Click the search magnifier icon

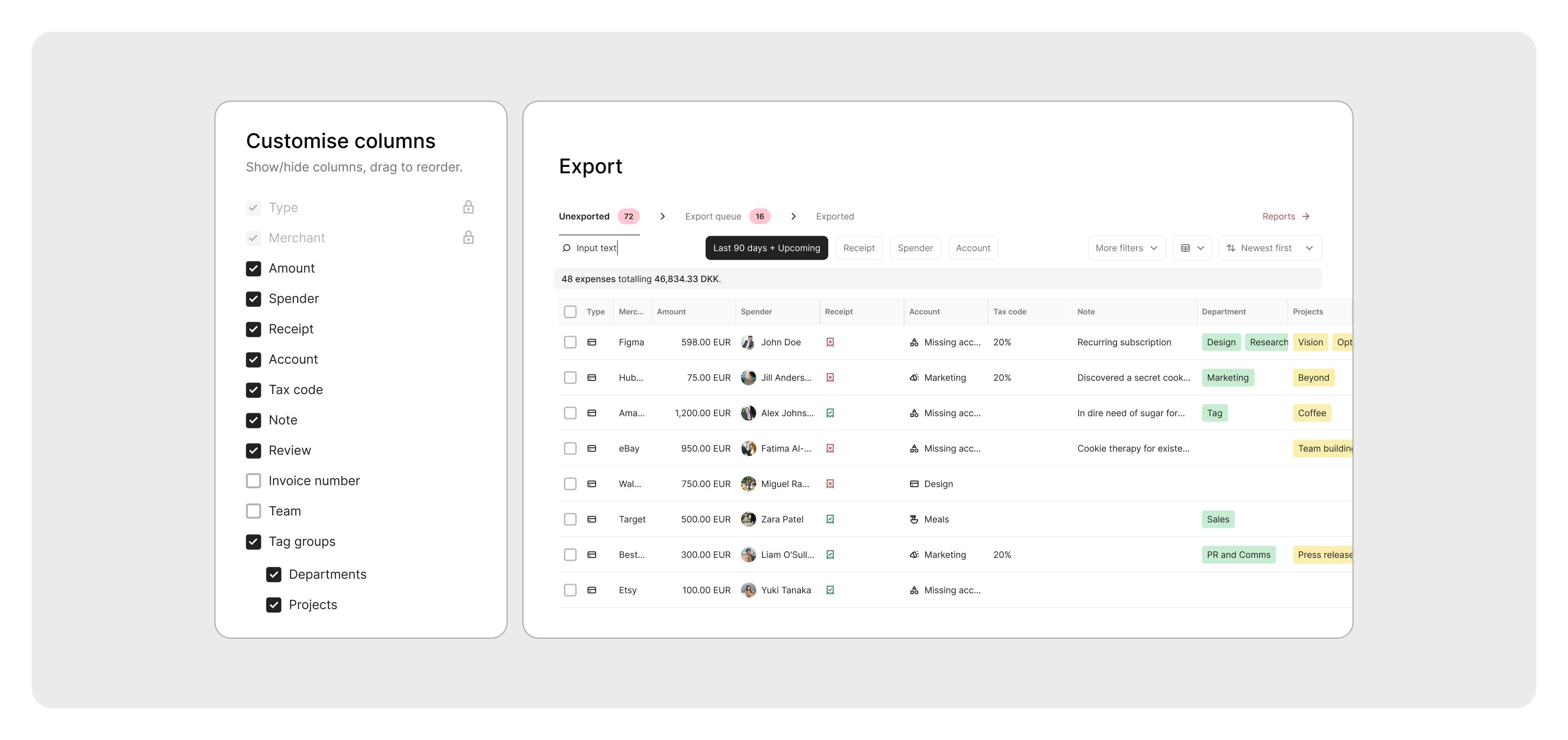coord(567,248)
